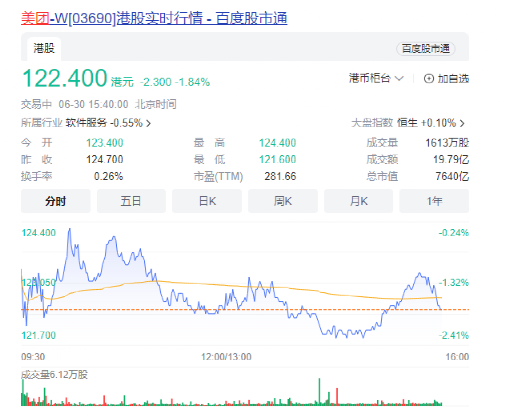Switch to the 五日 chart tab
The image size is (505, 418).
point(131,201)
